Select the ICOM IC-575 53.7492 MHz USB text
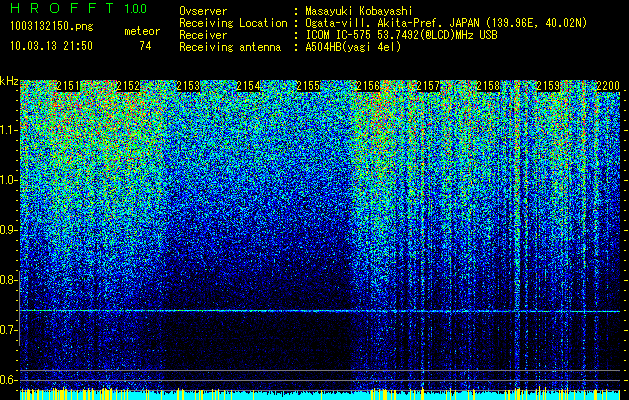 (401, 35)
